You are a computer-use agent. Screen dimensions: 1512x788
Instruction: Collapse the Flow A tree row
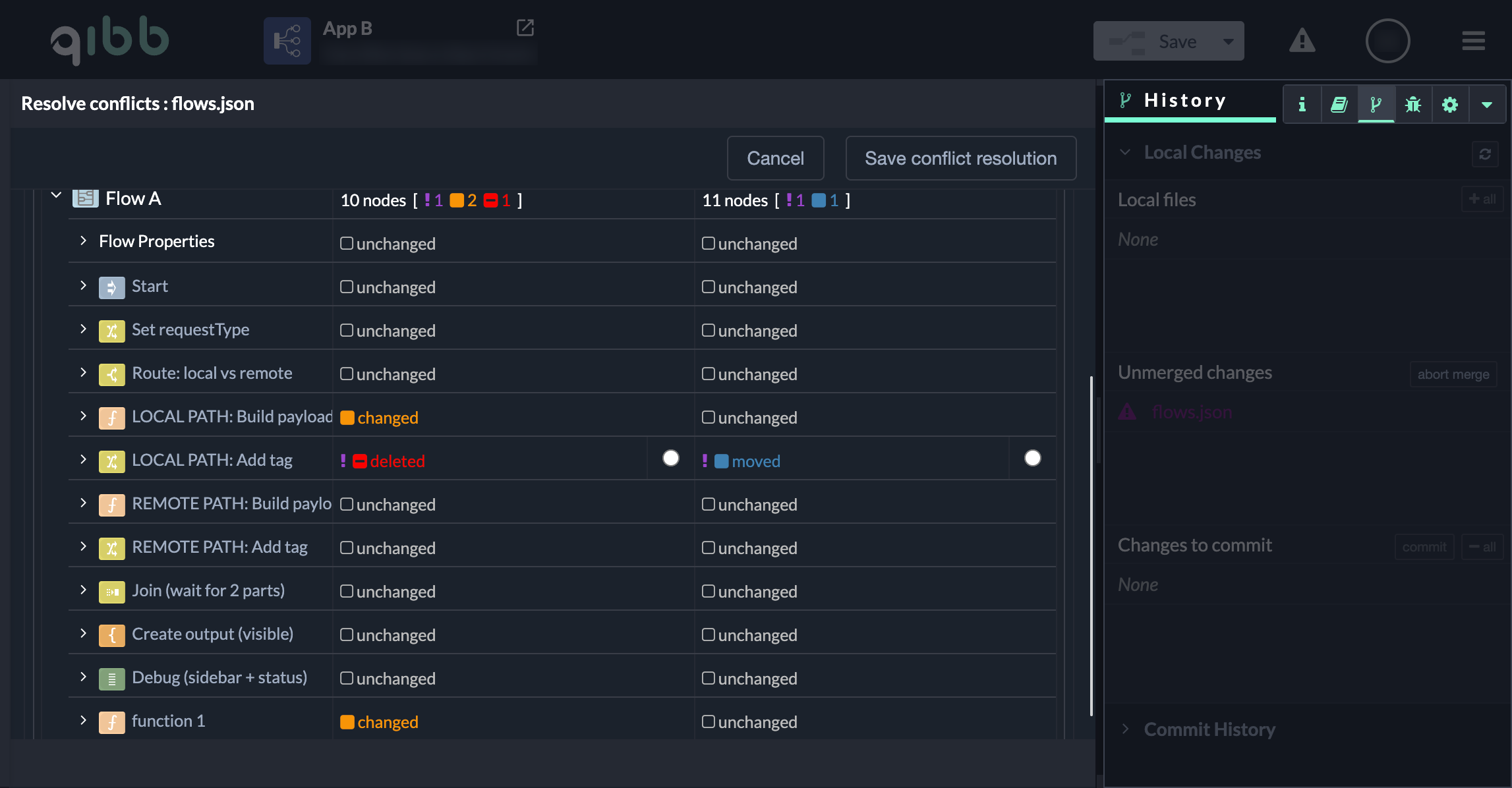57,196
